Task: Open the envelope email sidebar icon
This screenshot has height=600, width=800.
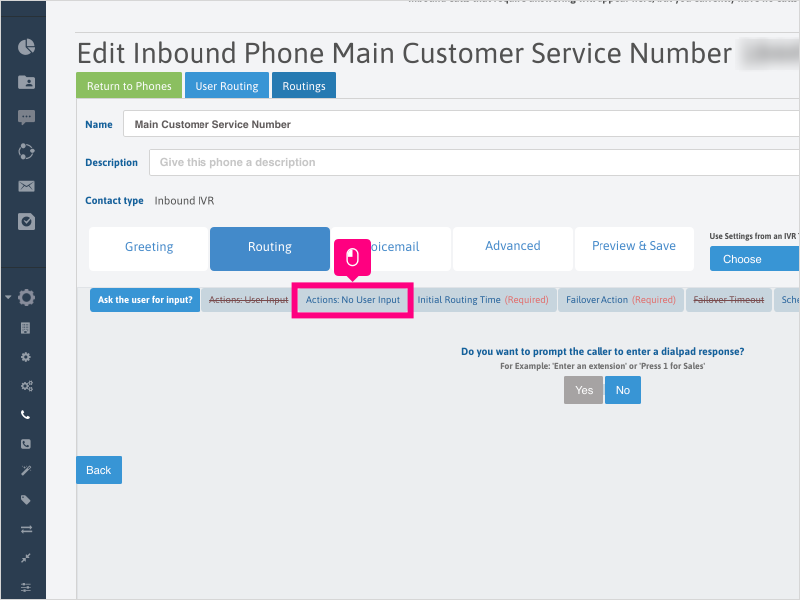Action: [27, 186]
